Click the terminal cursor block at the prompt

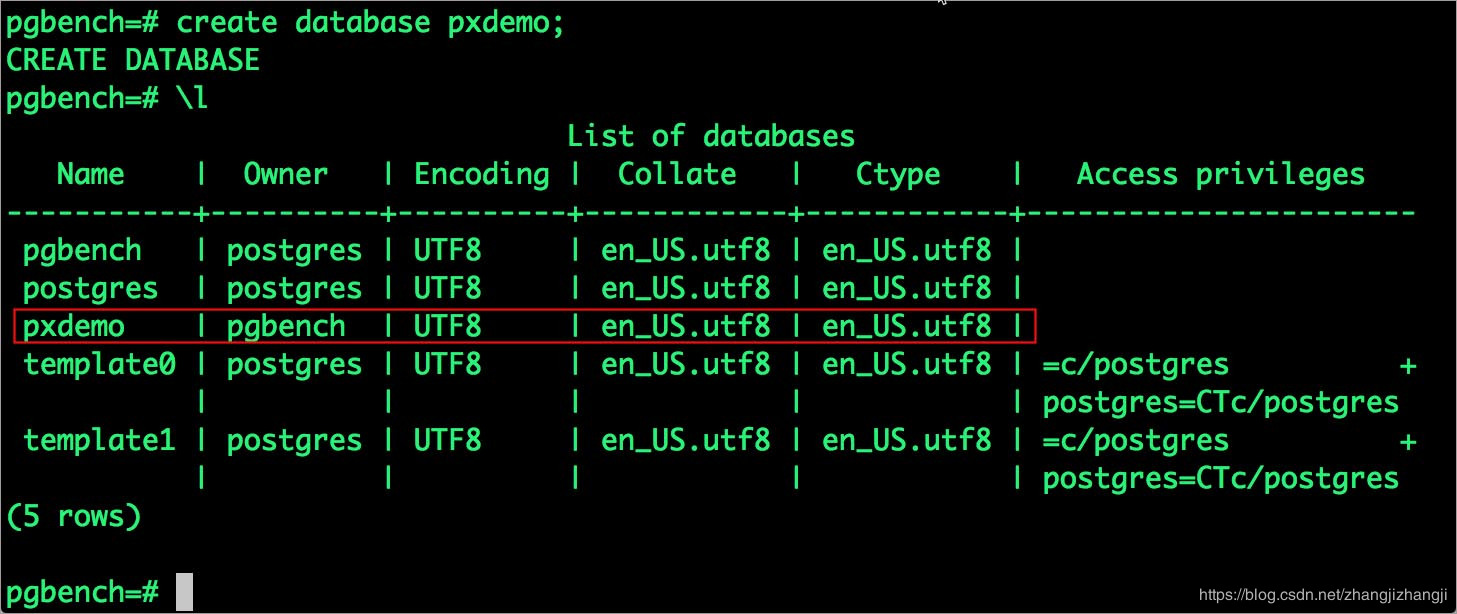[184, 592]
